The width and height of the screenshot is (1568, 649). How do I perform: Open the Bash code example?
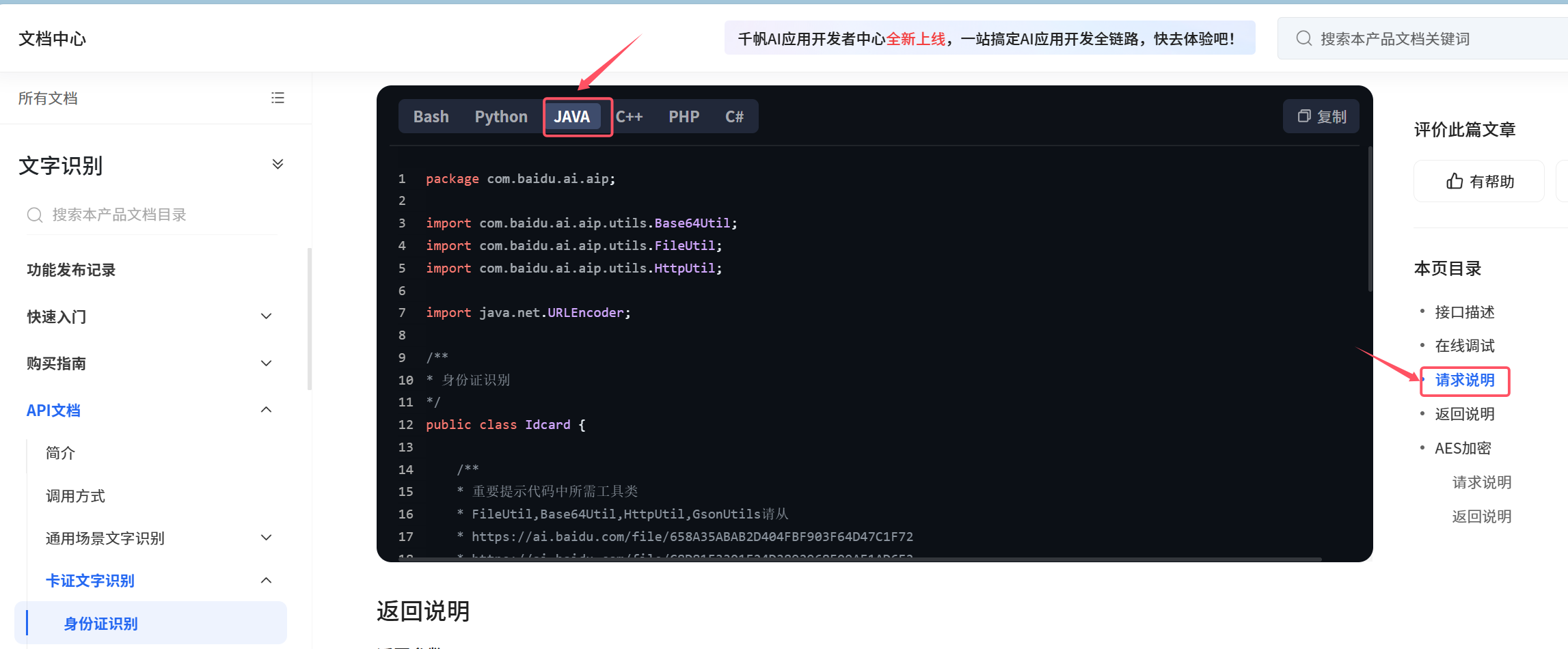click(430, 116)
